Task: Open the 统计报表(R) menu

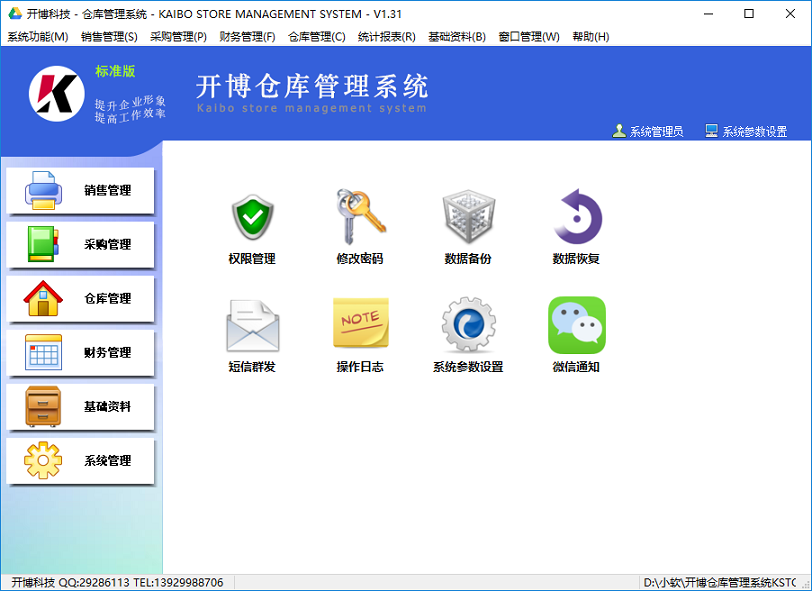Action: [x=387, y=37]
